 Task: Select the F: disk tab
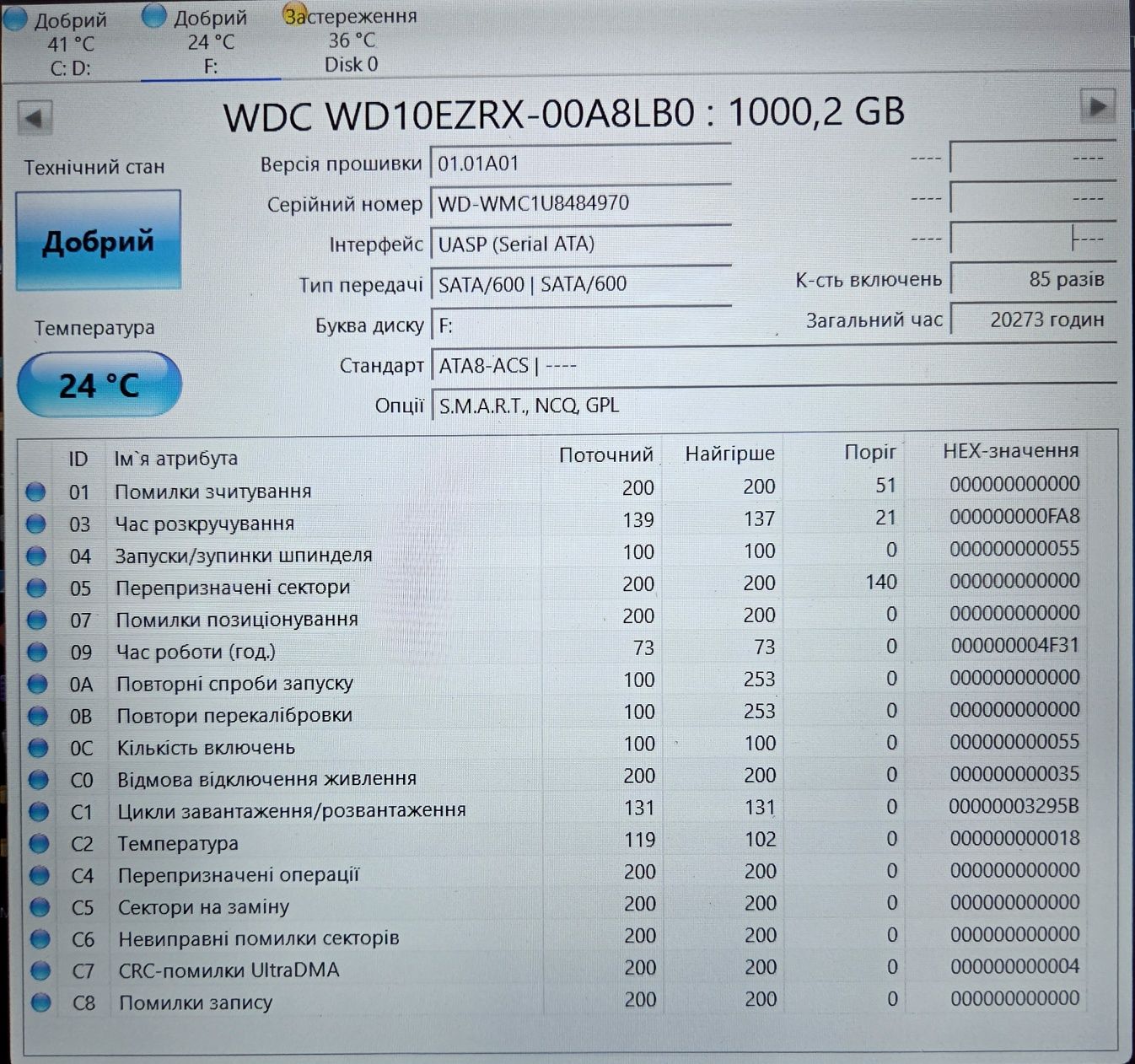(211, 41)
